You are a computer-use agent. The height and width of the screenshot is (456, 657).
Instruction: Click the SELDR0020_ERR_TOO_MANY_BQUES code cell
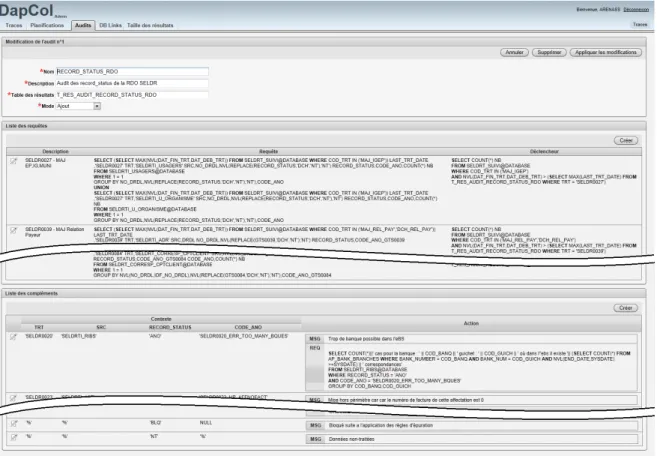pos(243,336)
